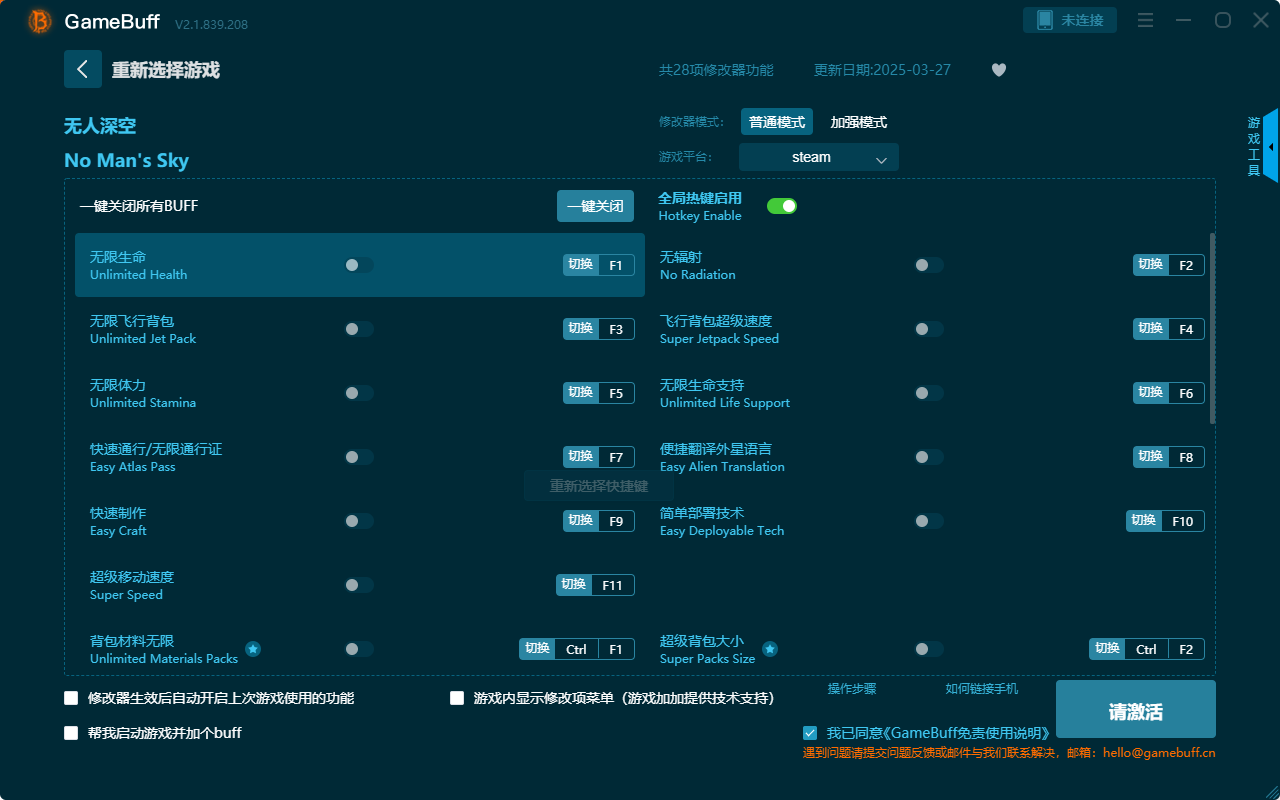This screenshot has height=800, width=1280.
Task: Open the steam platform dropdown
Action: coord(818,157)
